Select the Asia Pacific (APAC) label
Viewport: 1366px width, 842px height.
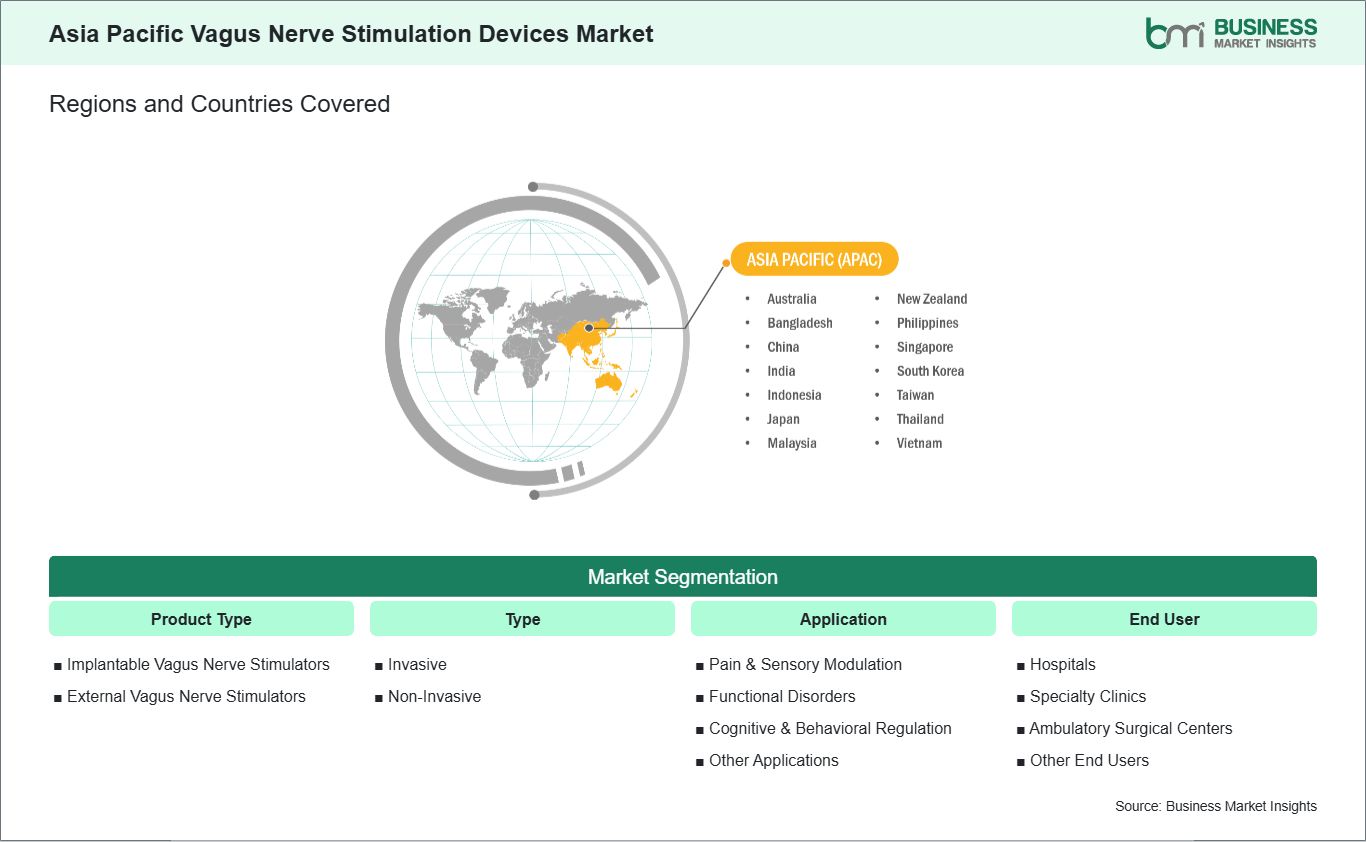coord(814,260)
